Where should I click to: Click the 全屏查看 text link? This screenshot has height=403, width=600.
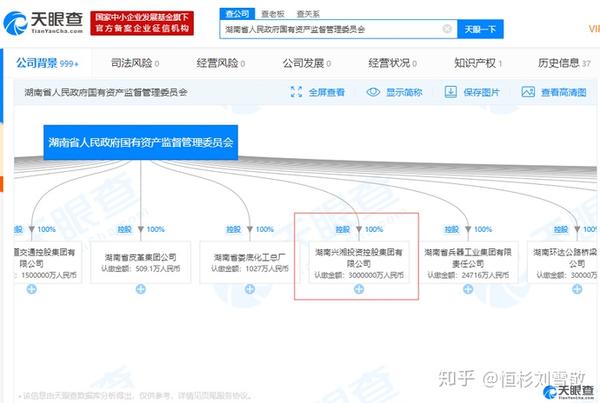pyautogui.click(x=326, y=92)
